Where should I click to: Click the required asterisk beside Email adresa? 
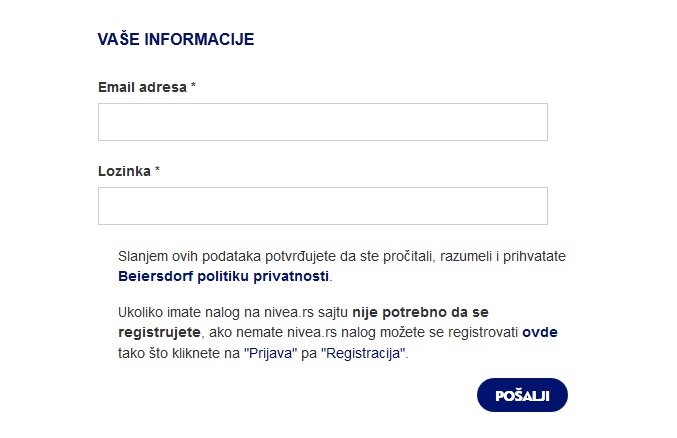193,85
